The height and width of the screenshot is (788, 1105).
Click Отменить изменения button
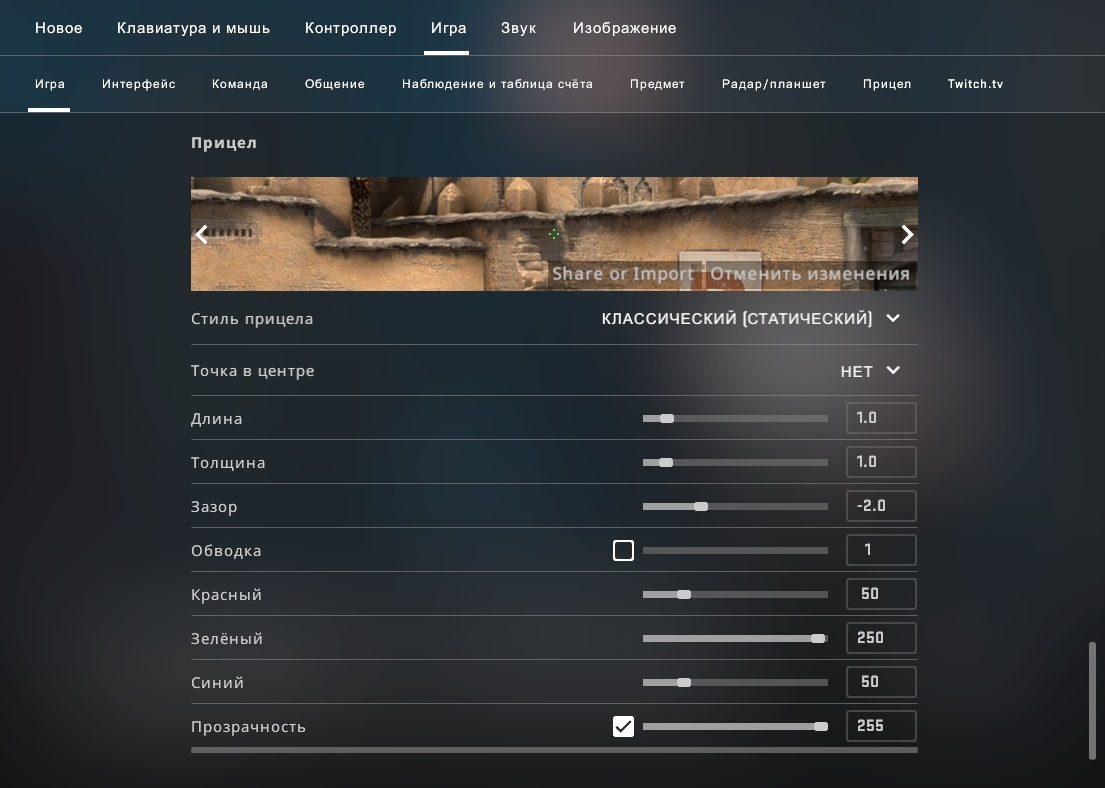[810, 273]
